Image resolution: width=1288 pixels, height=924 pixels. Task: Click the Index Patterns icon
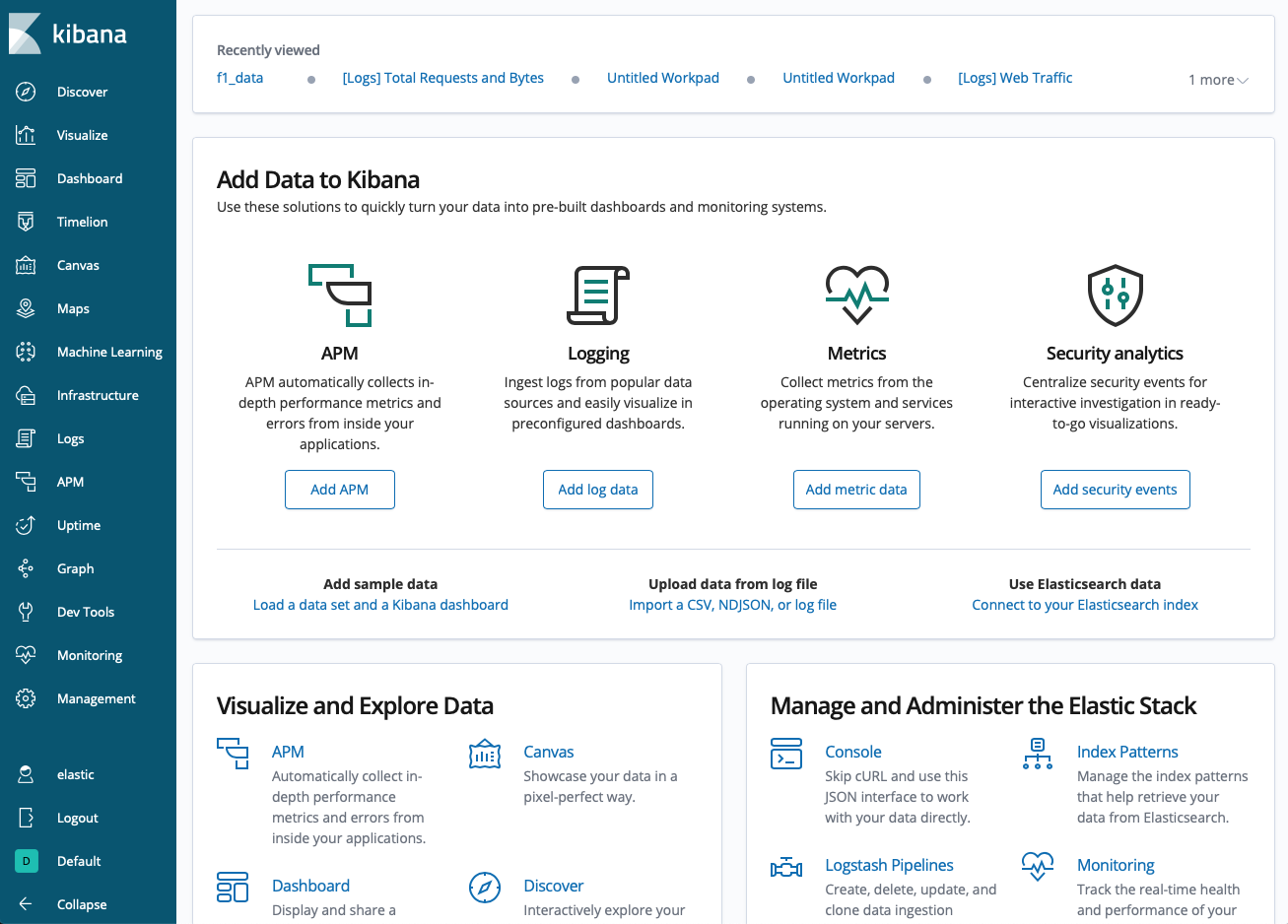(x=1038, y=754)
